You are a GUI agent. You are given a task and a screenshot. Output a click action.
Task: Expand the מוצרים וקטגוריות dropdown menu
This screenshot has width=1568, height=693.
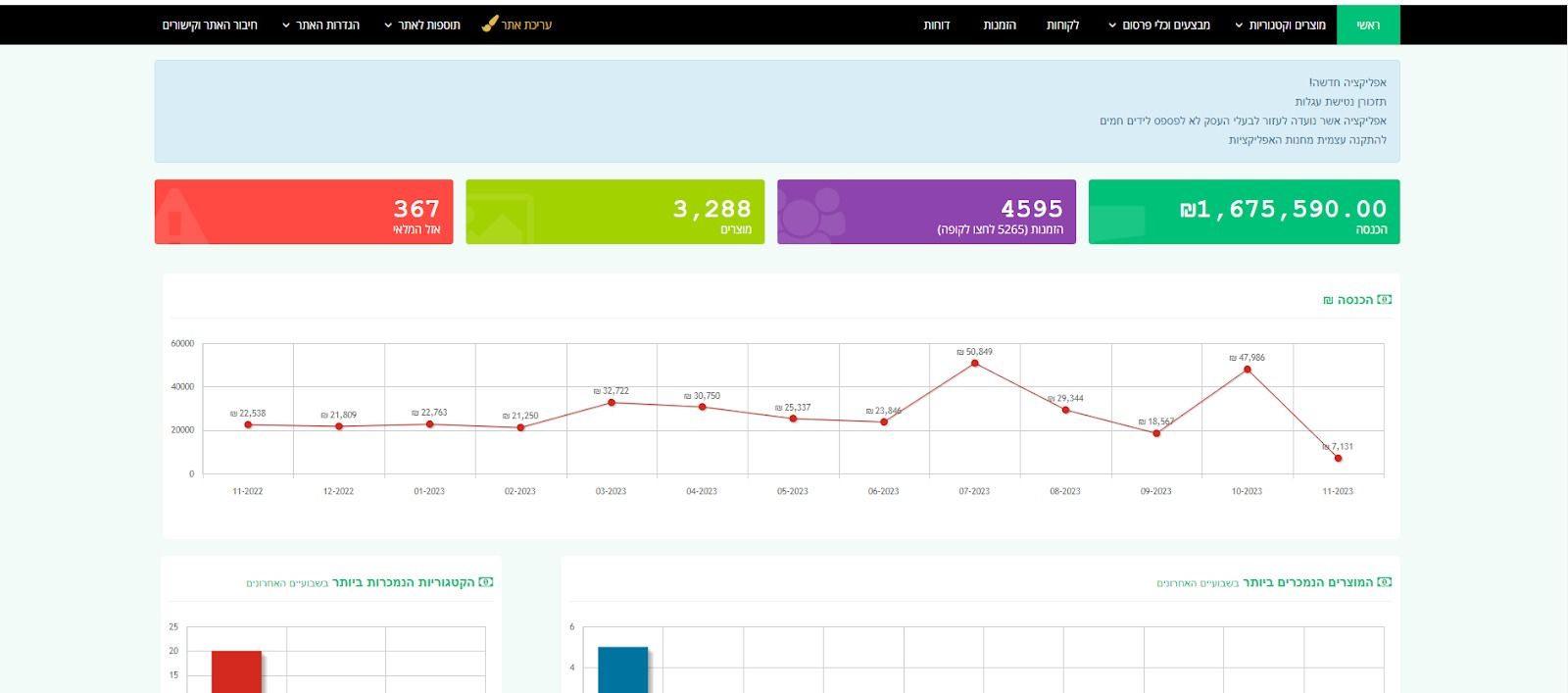tap(1280, 25)
